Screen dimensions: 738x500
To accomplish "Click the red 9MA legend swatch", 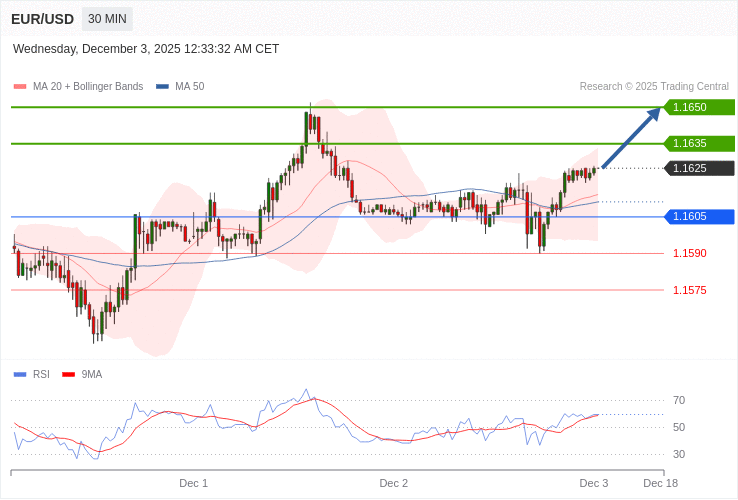I will [x=68, y=375].
